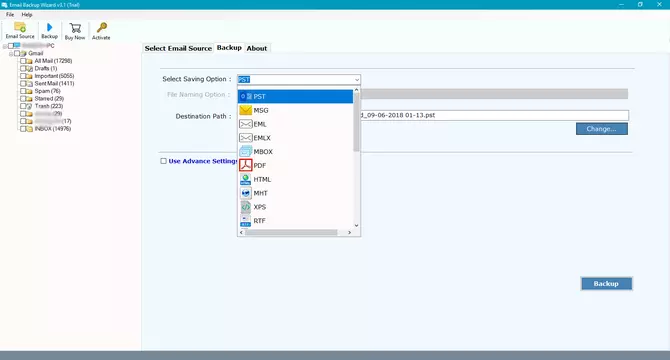Switch to the About tab
670x360 pixels.
(x=257, y=48)
